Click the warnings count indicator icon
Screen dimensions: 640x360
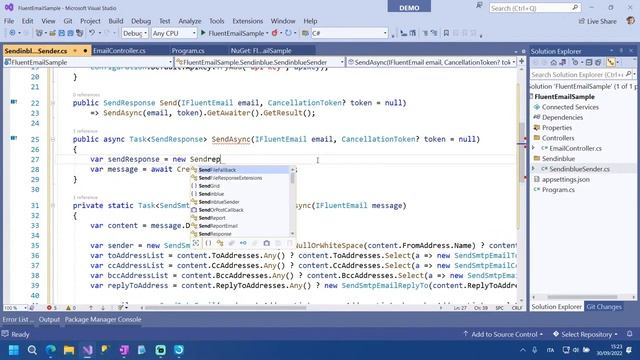click(69, 308)
